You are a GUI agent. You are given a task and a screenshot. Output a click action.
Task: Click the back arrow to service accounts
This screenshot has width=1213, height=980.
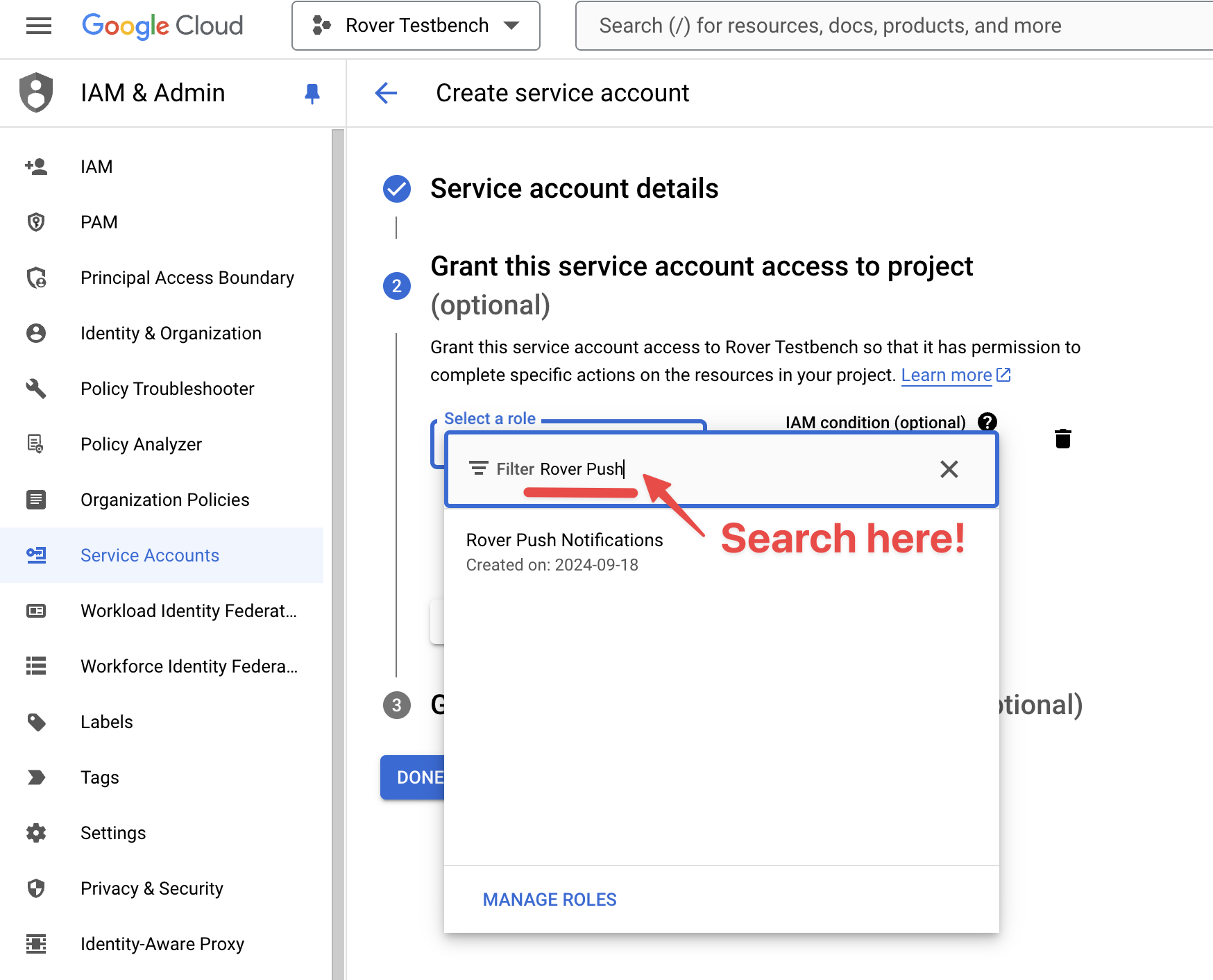coord(386,93)
